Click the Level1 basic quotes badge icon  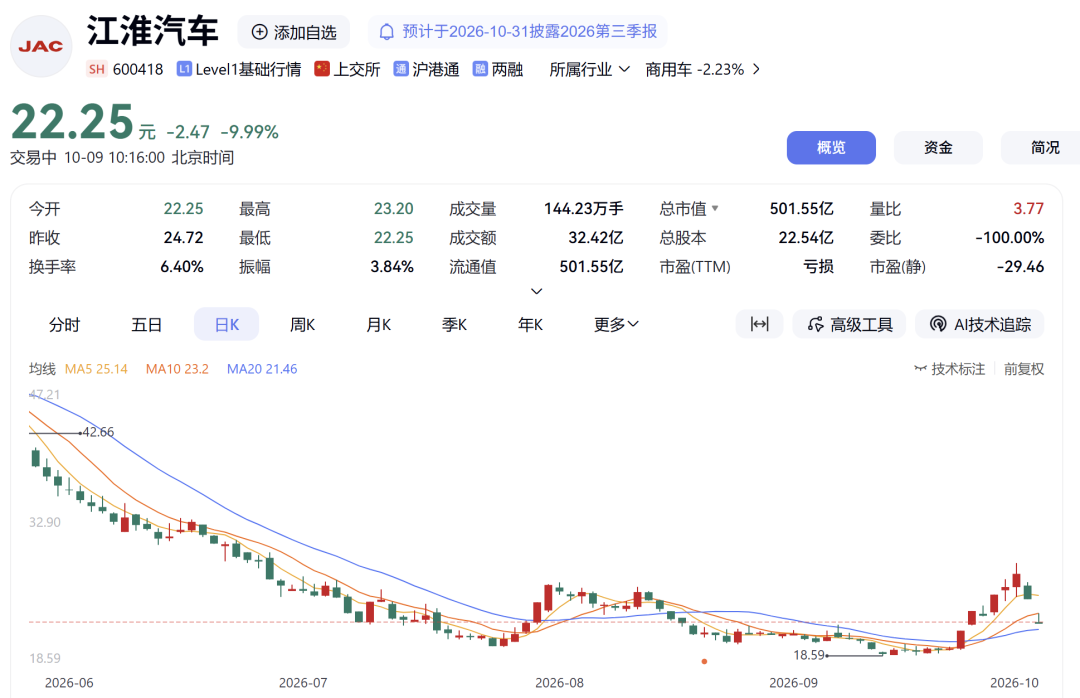point(184,69)
